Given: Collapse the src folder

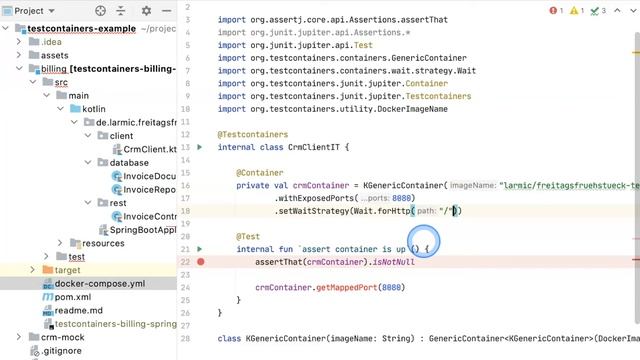Looking at the screenshot, I should [33, 82].
